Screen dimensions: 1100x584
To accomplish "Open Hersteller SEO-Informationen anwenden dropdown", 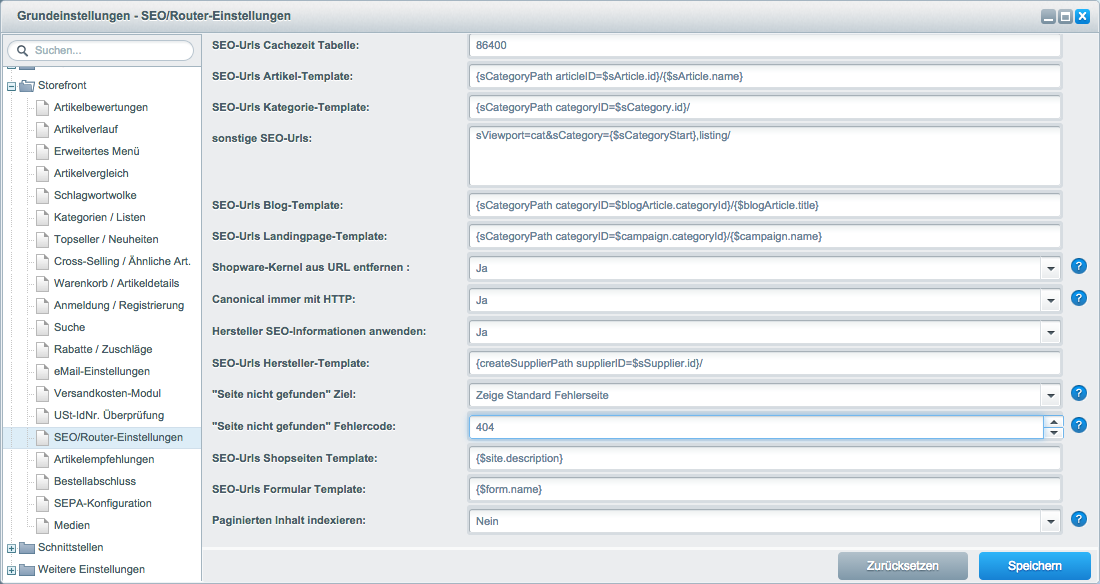I will [1050, 332].
